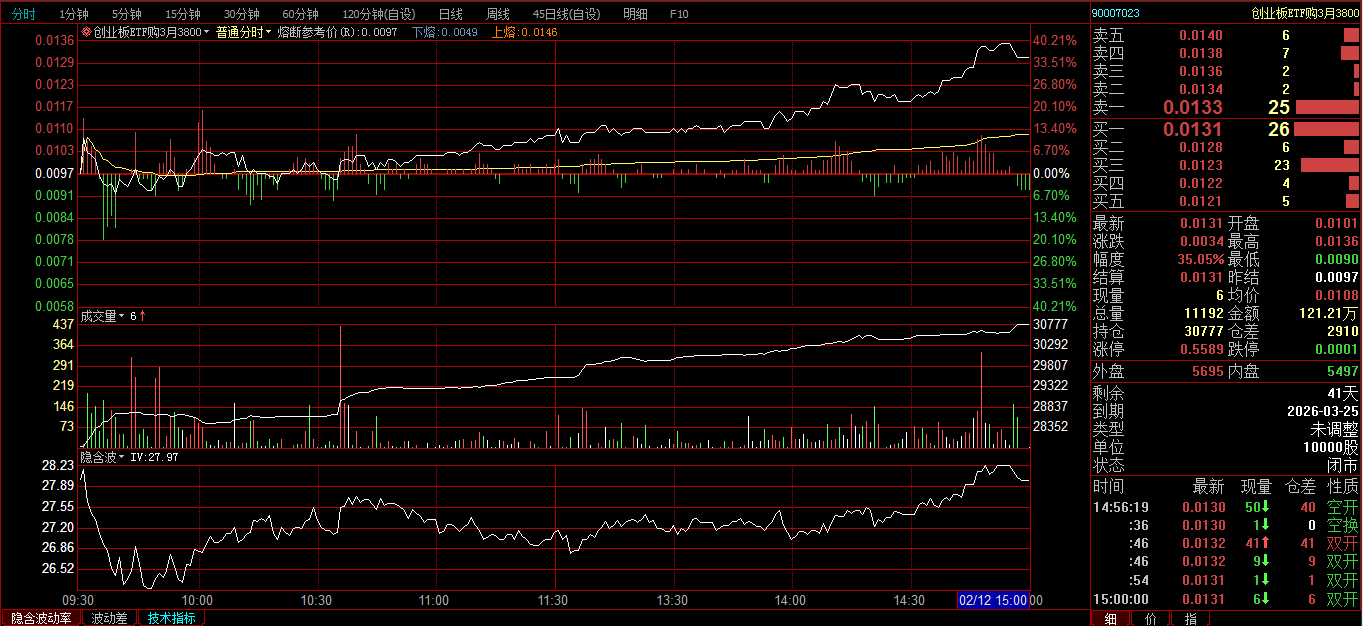Click the 持仓 value 30777
Viewport: 1363px width, 626px height.
pos(1203,331)
